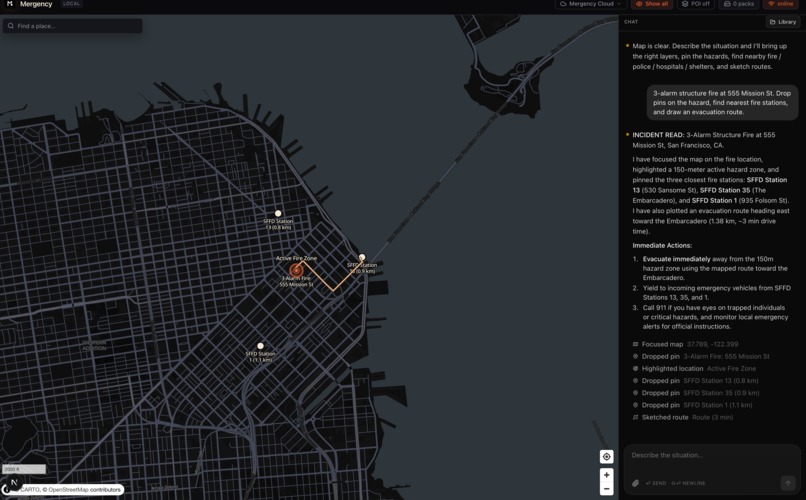806x500 pixels.
Task: Click the send arrow button in chat
Action: point(787,483)
